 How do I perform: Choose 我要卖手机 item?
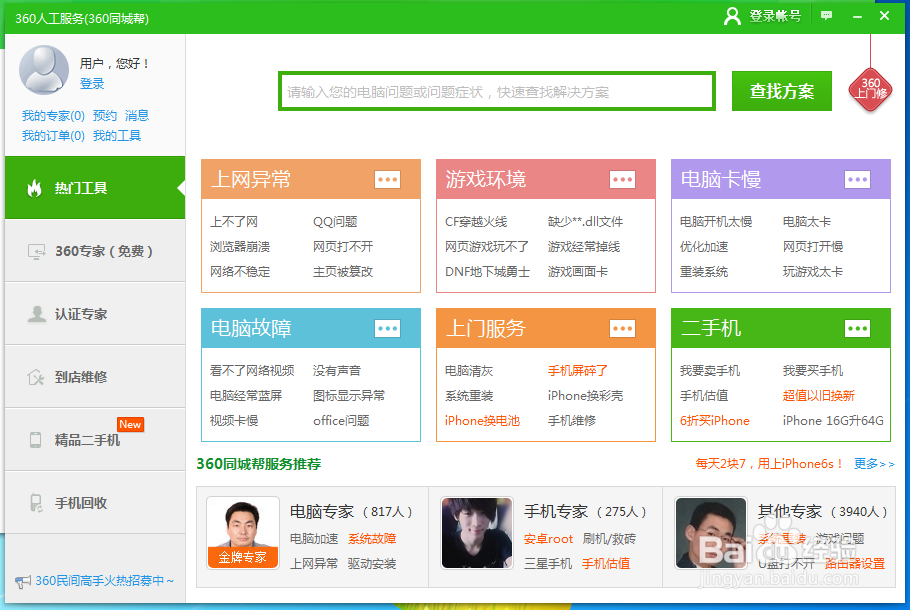point(710,370)
